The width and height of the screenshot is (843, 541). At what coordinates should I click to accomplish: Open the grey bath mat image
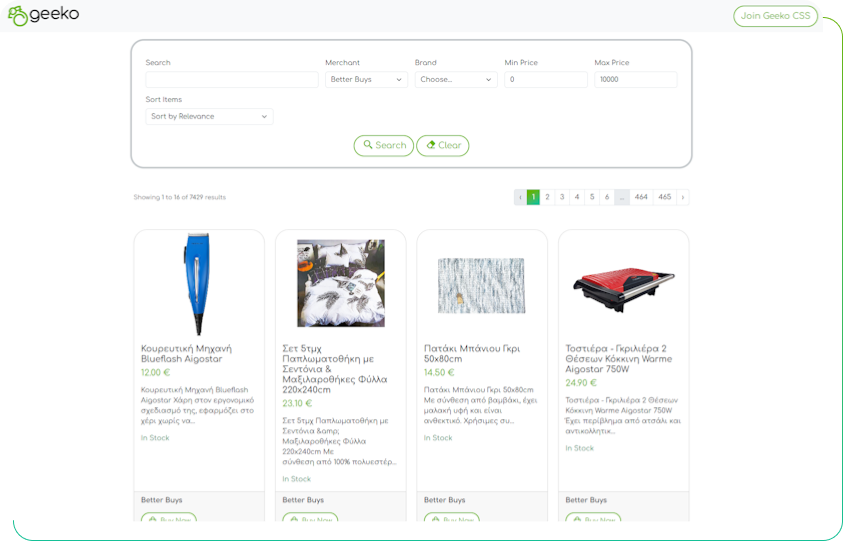click(x=481, y=285)
